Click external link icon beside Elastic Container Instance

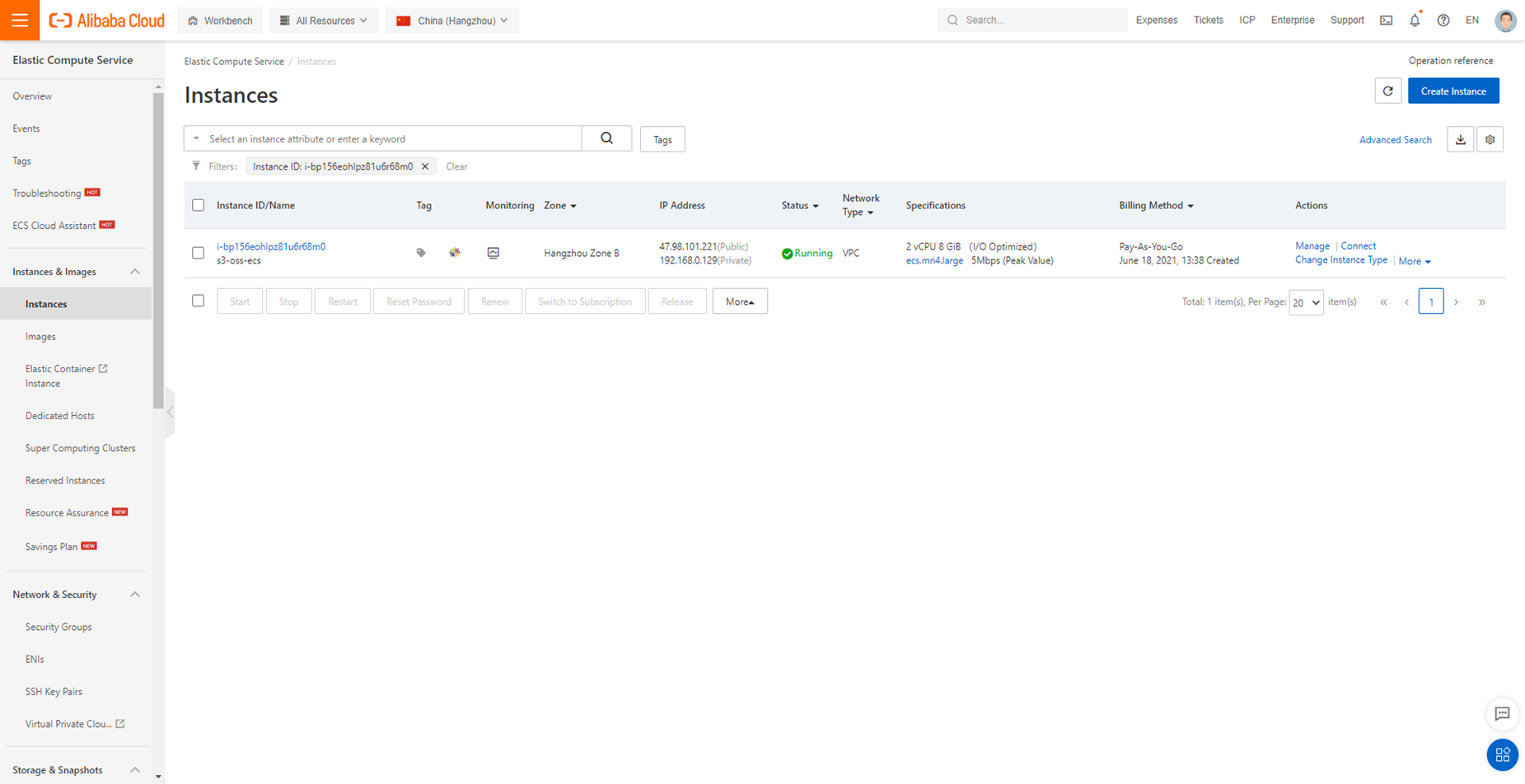click(103, 369)
